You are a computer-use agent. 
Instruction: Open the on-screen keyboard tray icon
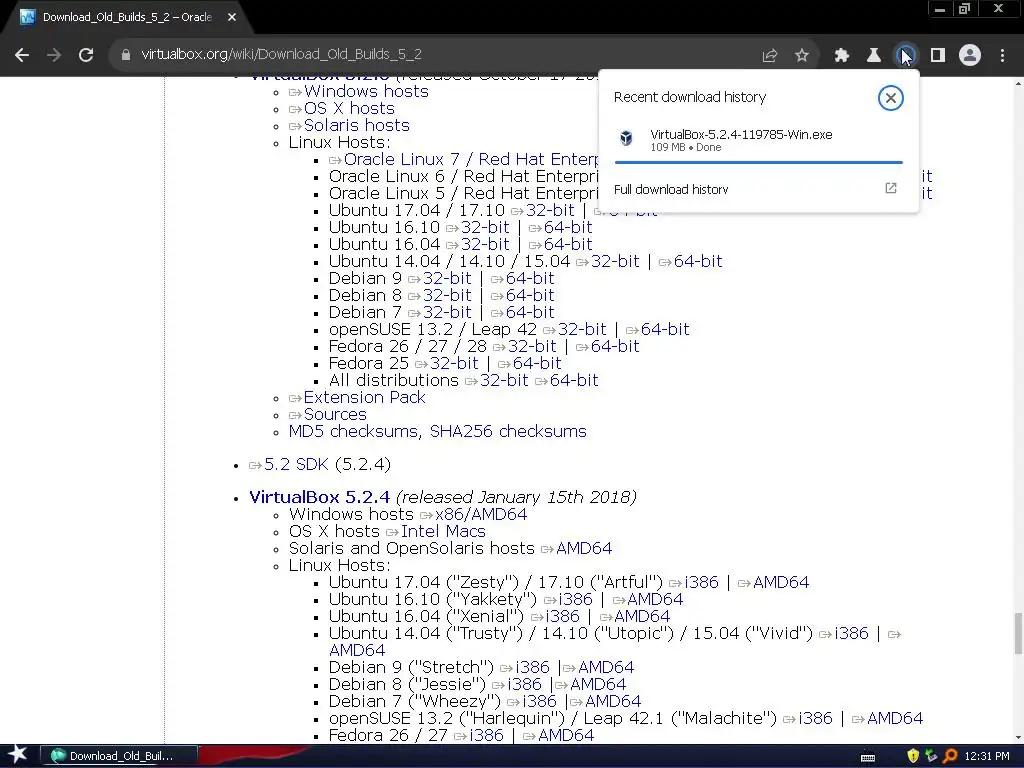(x=868, y=758)
